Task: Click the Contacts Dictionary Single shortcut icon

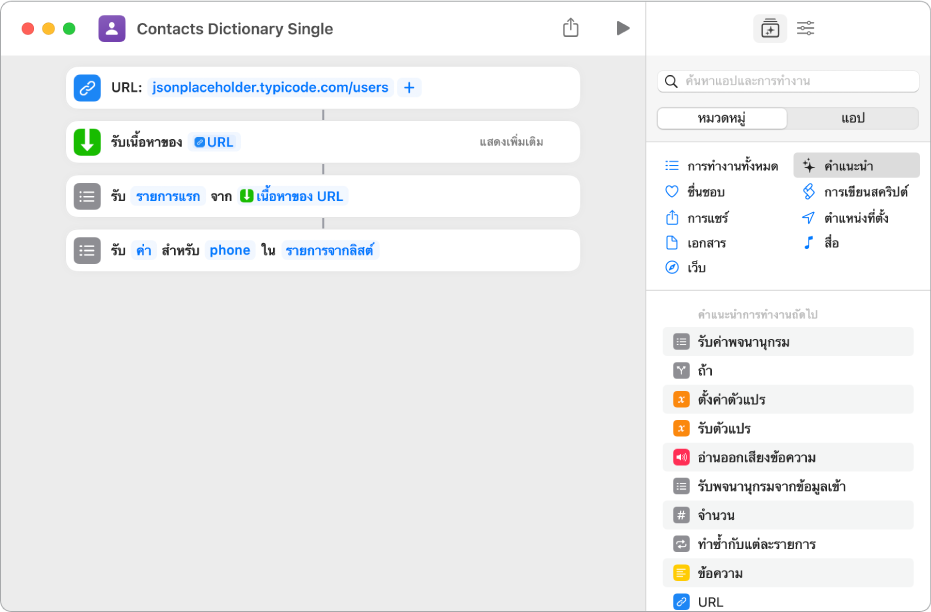Action: (112, 29)
